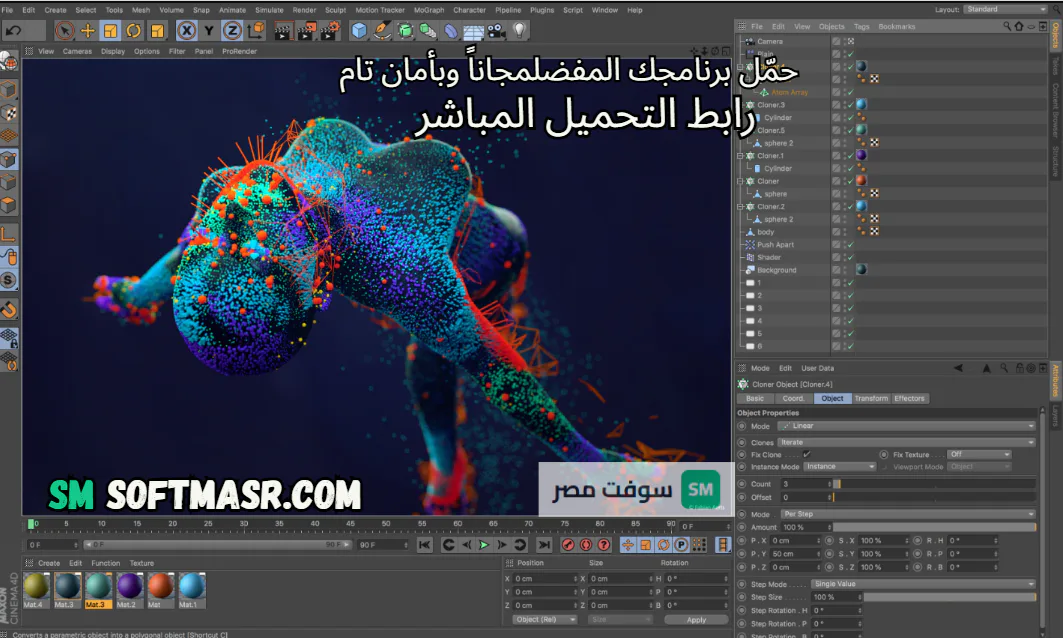This screenshot has height=638, width=1063.
Task: Toggle the Z axis lock
Action: pos(232,31)
